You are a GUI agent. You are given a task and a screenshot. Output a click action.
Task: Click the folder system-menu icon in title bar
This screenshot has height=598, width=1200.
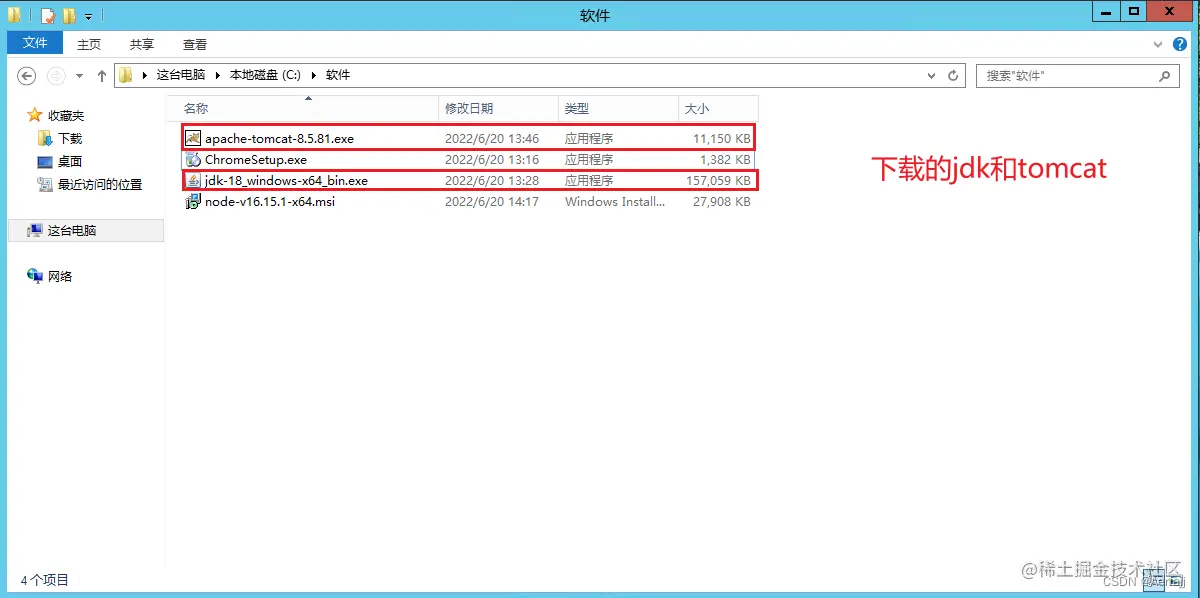pyautogui.click(x=15, y=15)
